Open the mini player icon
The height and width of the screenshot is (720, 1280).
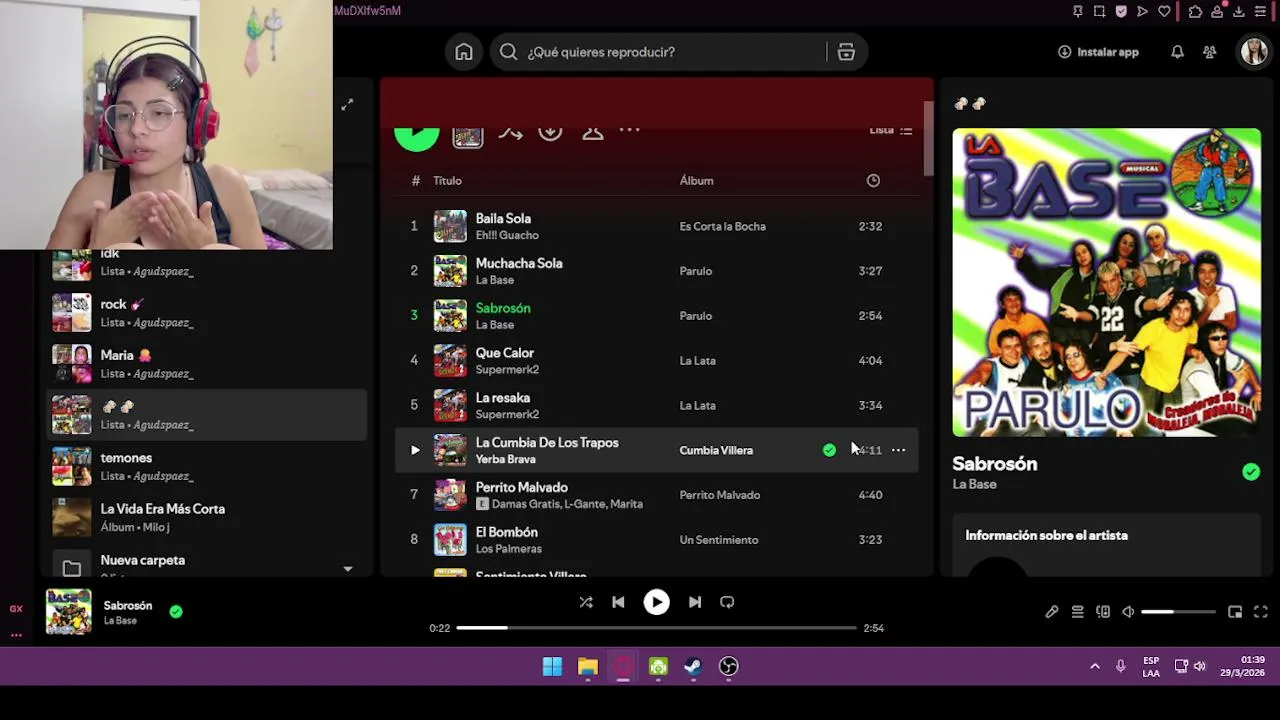click(1235, 612)
